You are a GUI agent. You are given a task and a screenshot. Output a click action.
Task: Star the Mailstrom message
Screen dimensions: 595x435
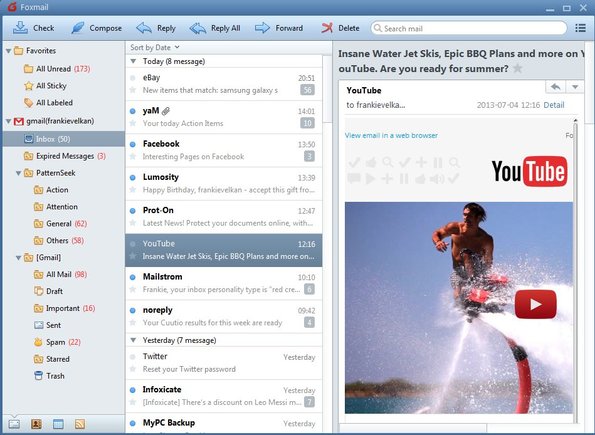133,289
